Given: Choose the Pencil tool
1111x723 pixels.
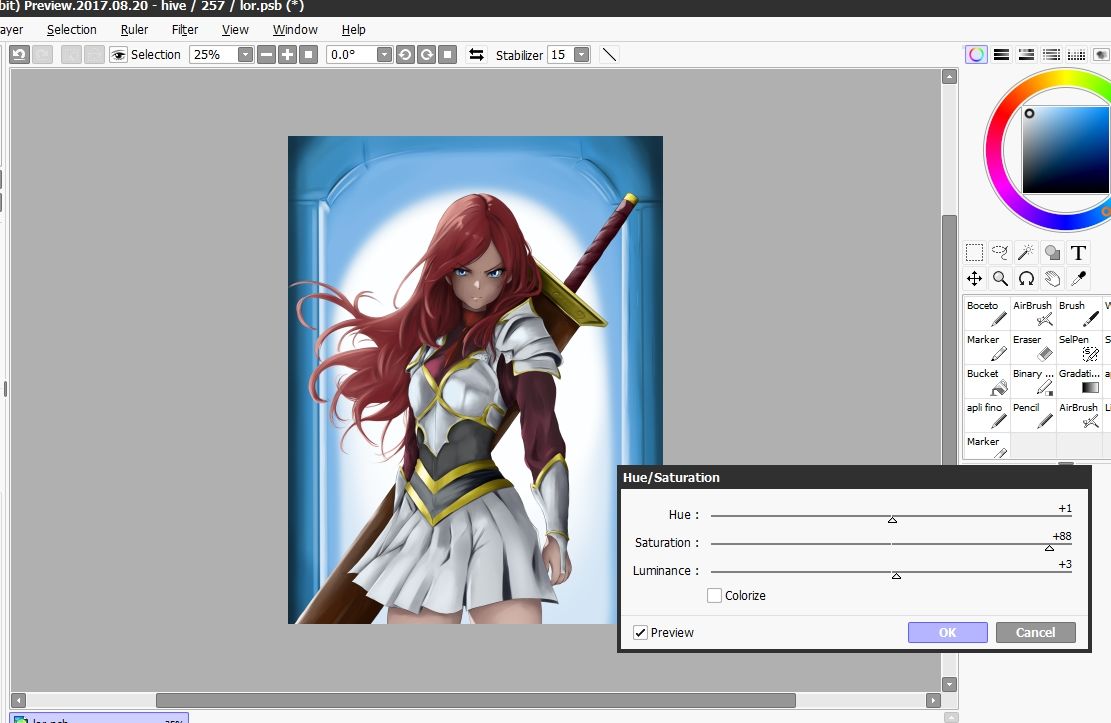Looking at the screenshot, I should coord(1033,415).
